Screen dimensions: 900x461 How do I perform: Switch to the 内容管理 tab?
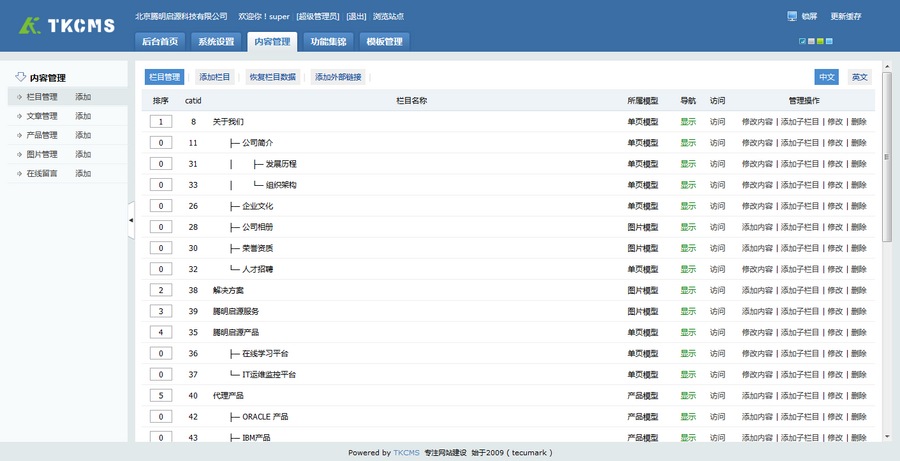tap(272, 41)
